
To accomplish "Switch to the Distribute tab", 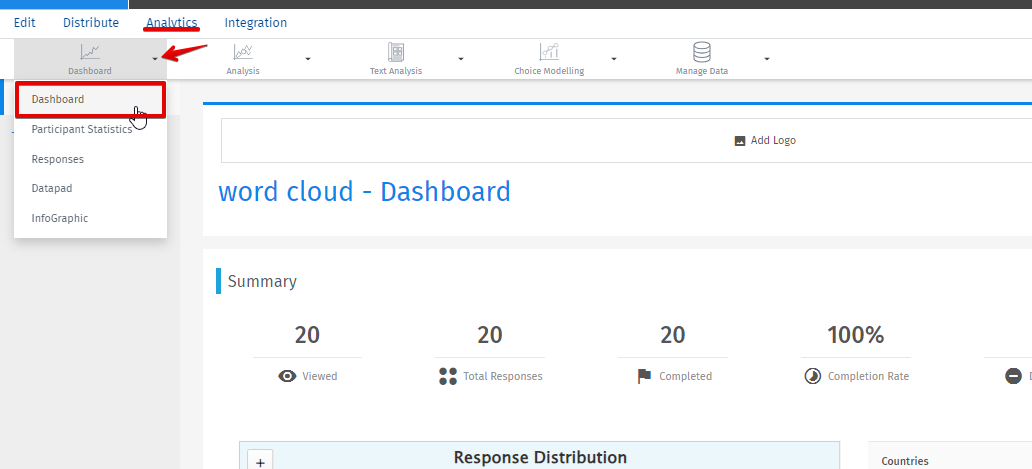I will pos(91,23).
